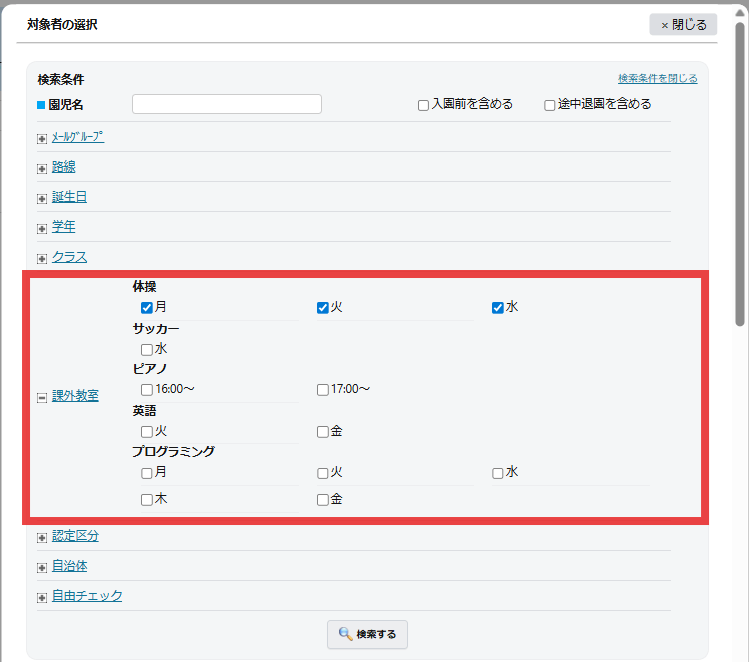Image resolution: width=749 pixels, height=662 pixels.
Task: Check プログラミング 火 checkbox
Action: tap(322, 473)
